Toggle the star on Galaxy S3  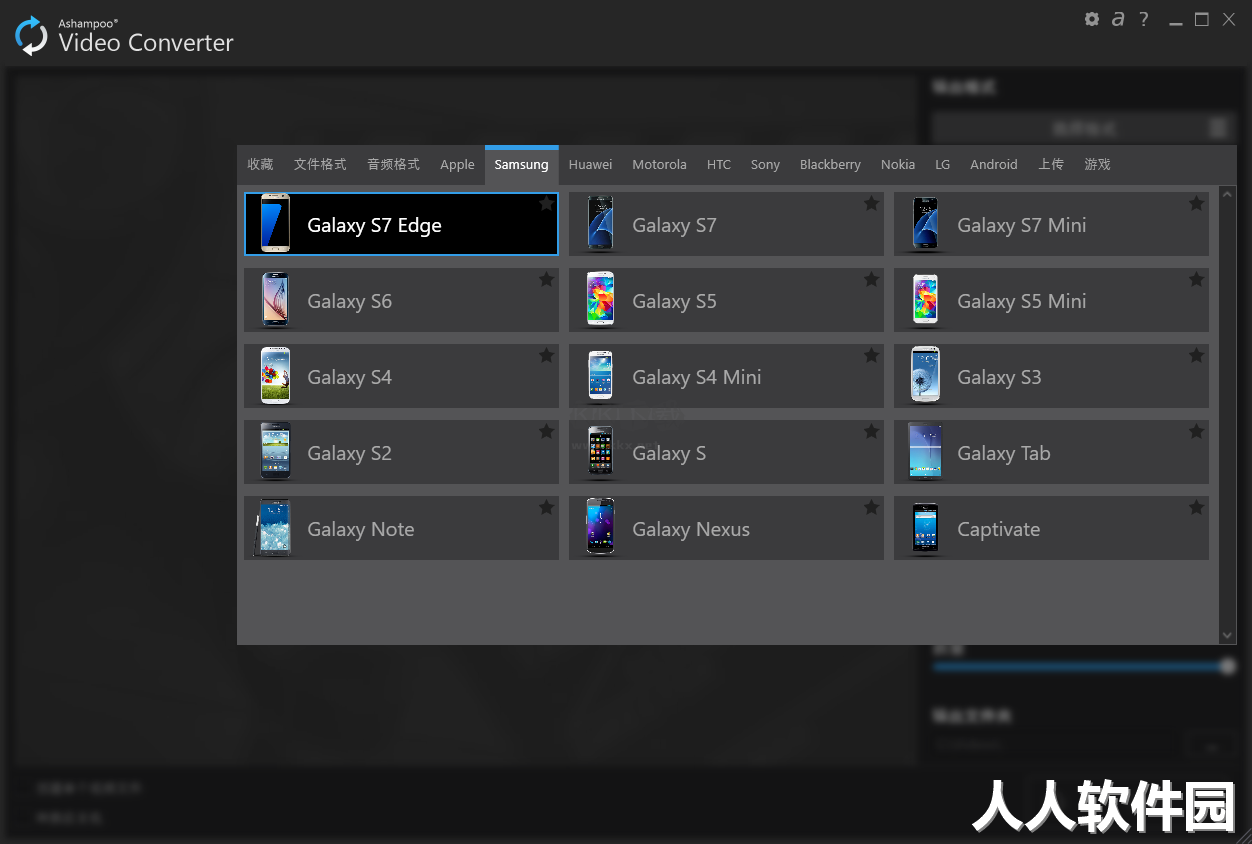pos(1196,356)
